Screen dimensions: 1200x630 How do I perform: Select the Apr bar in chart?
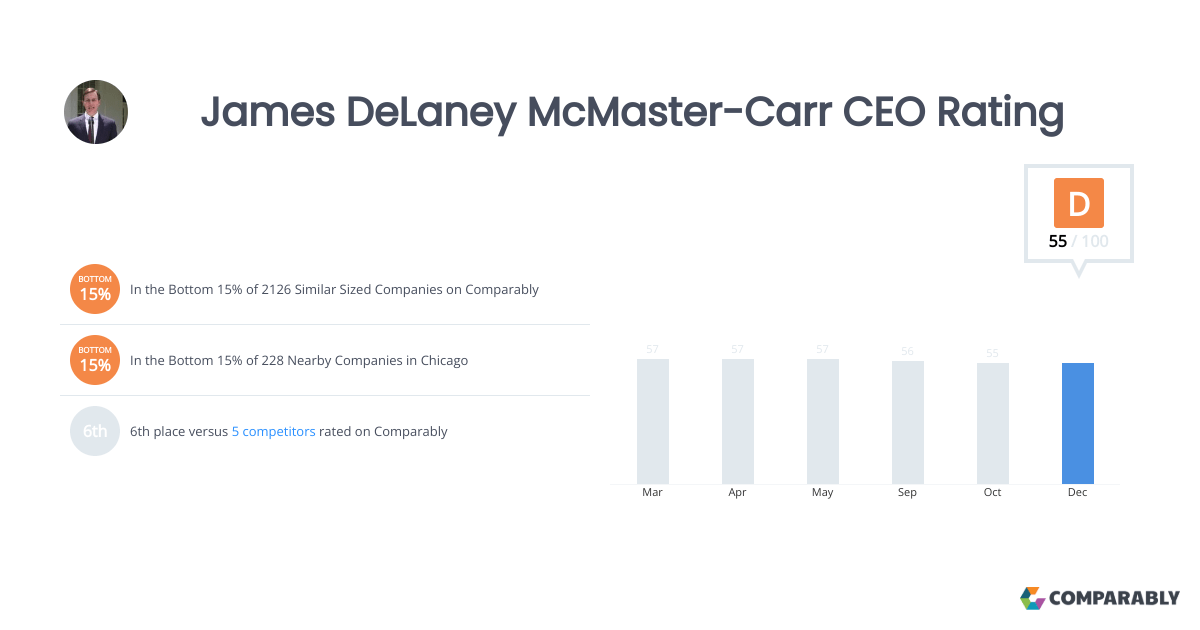coord(738,421)
